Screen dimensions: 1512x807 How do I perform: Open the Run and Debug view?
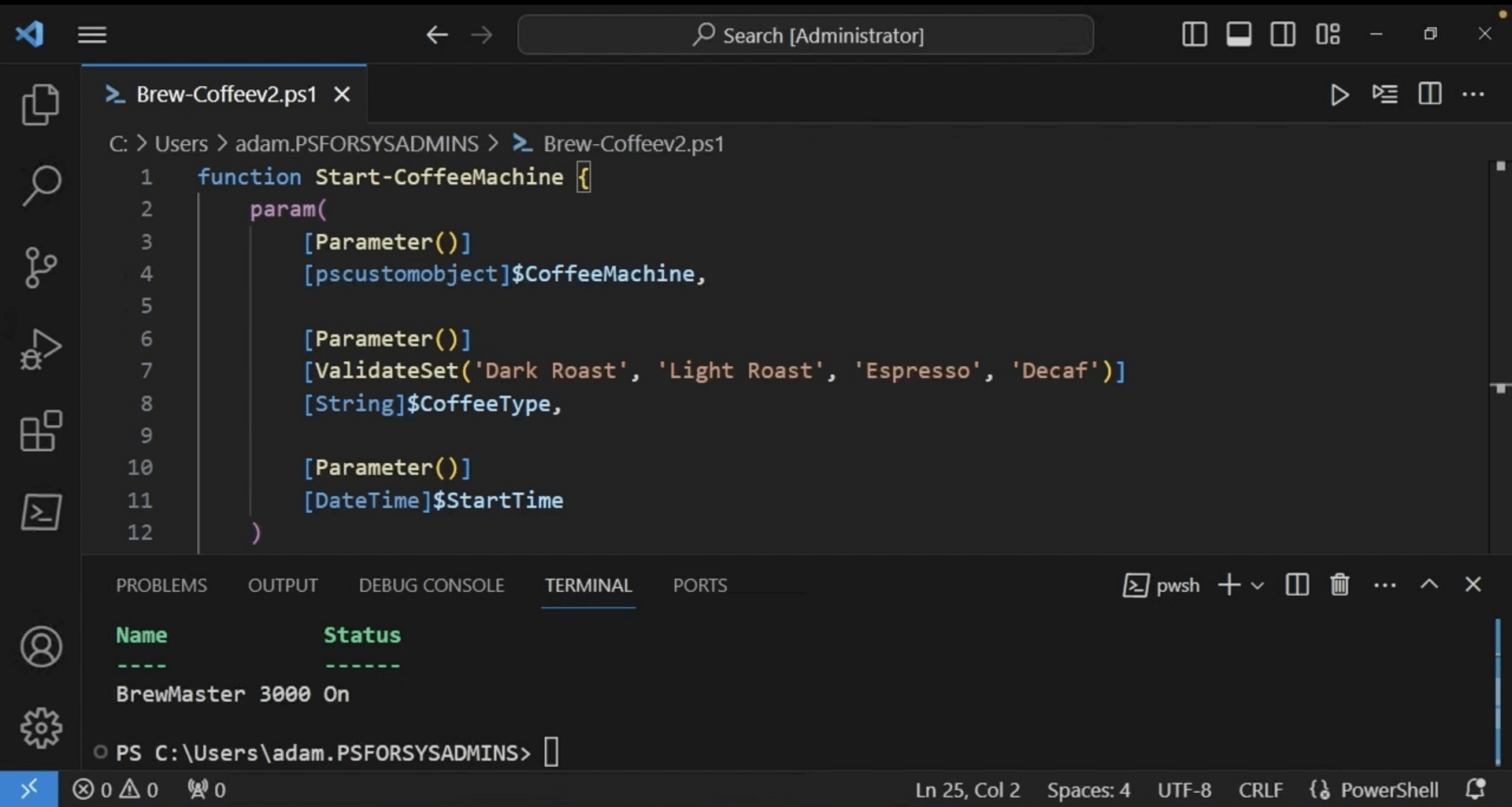40,349
